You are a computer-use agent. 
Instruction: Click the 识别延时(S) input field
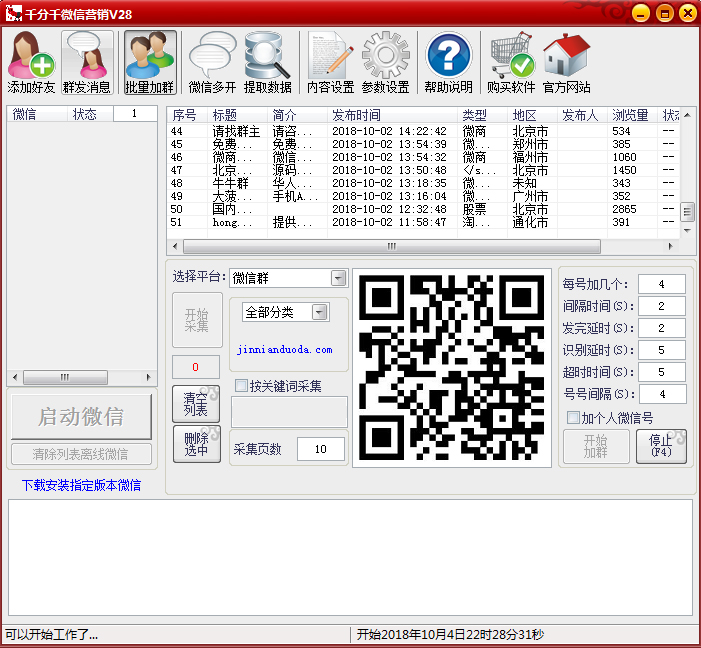662,350
